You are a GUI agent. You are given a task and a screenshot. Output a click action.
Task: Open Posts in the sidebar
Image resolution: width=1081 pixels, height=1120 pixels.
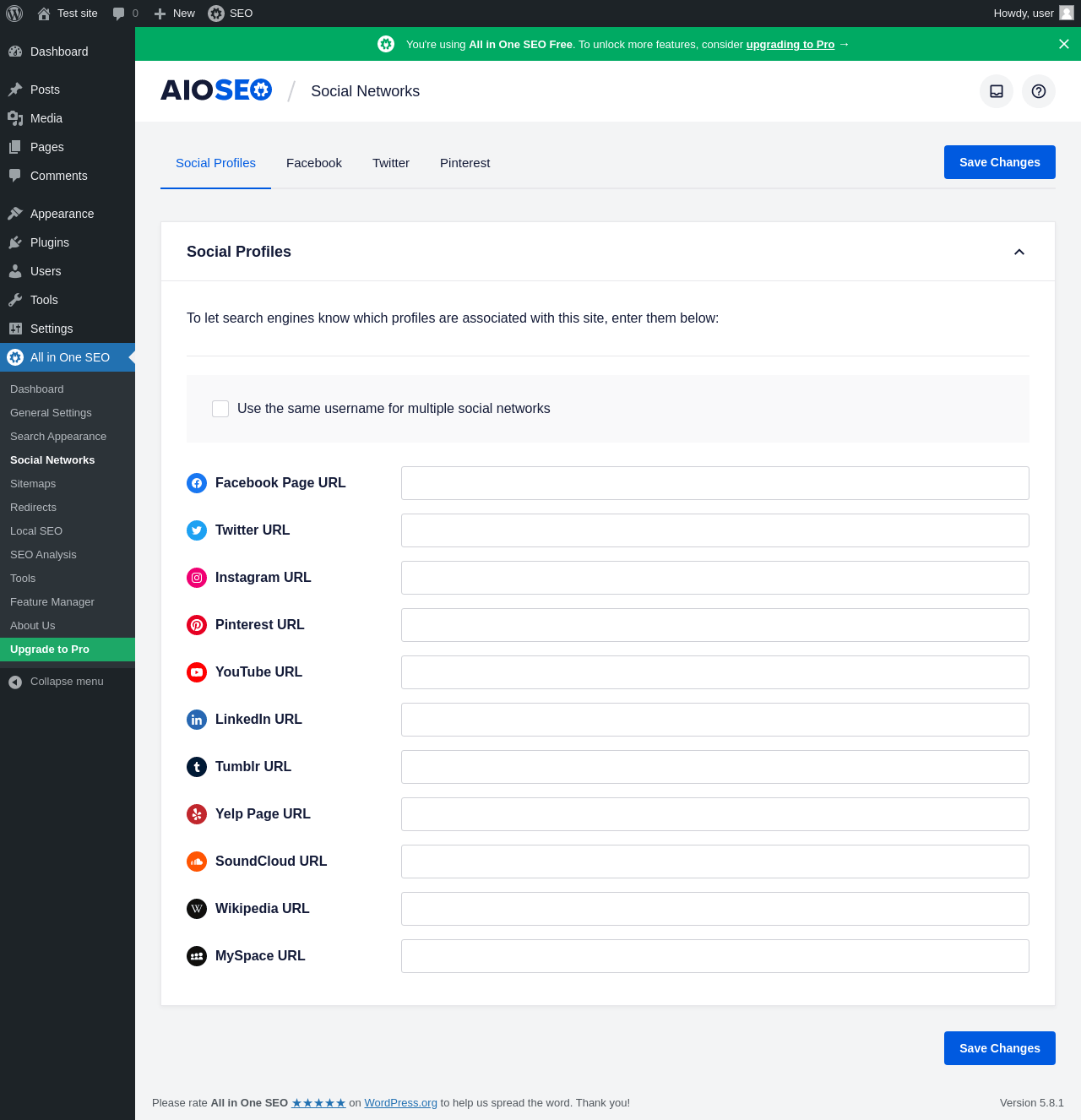(68, 90)
